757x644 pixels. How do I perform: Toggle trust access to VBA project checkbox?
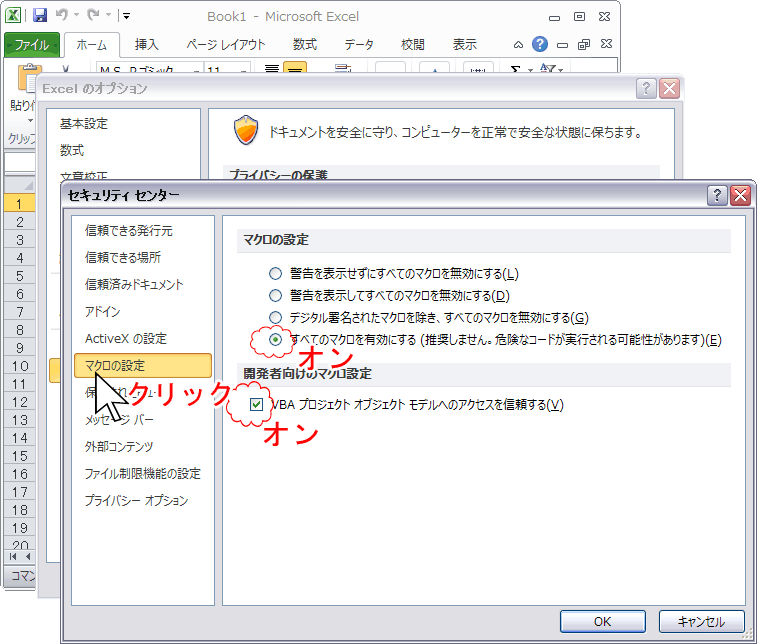tap(256, 405)
